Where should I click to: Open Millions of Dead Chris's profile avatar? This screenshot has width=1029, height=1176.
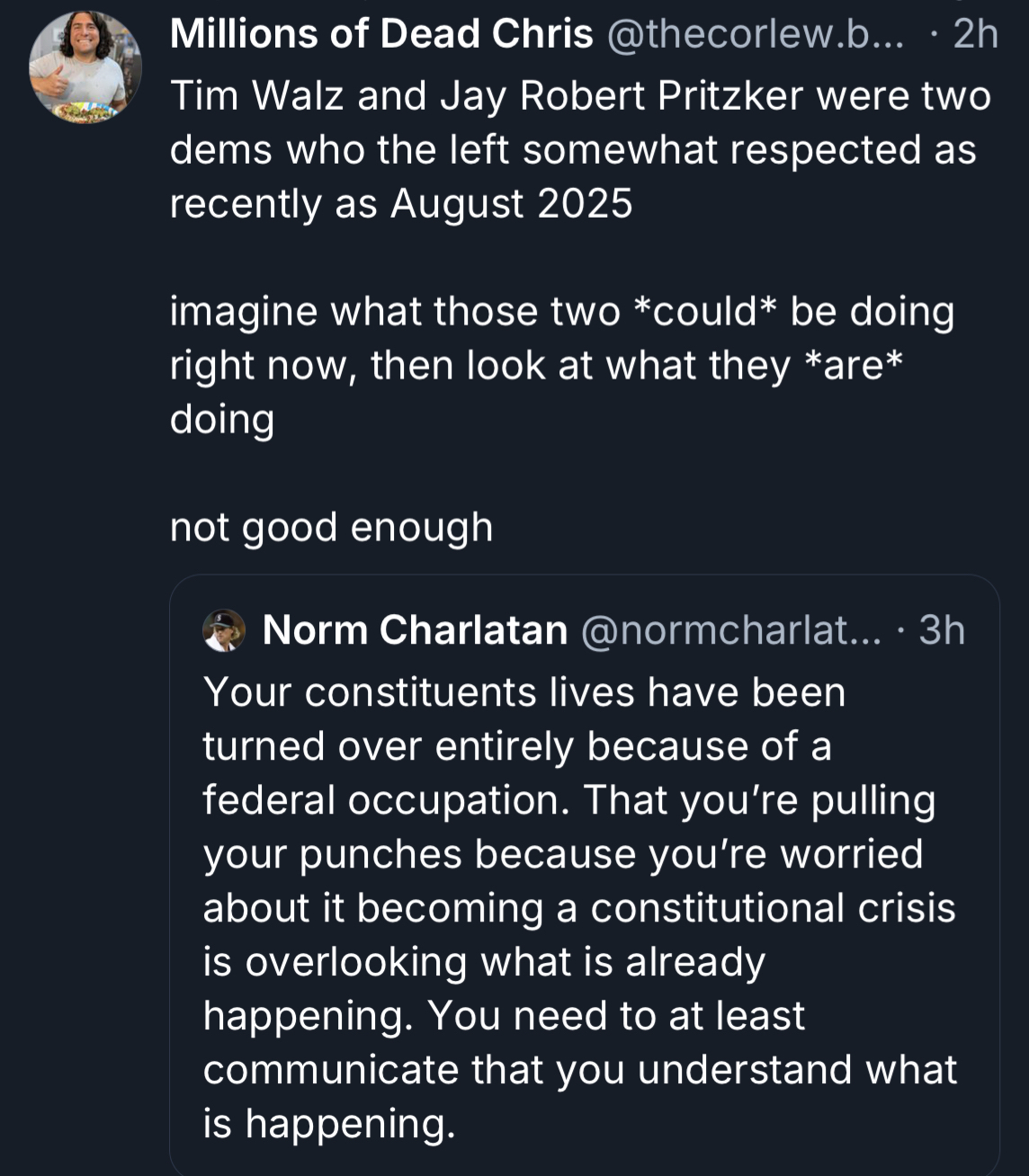pos(85,68)
